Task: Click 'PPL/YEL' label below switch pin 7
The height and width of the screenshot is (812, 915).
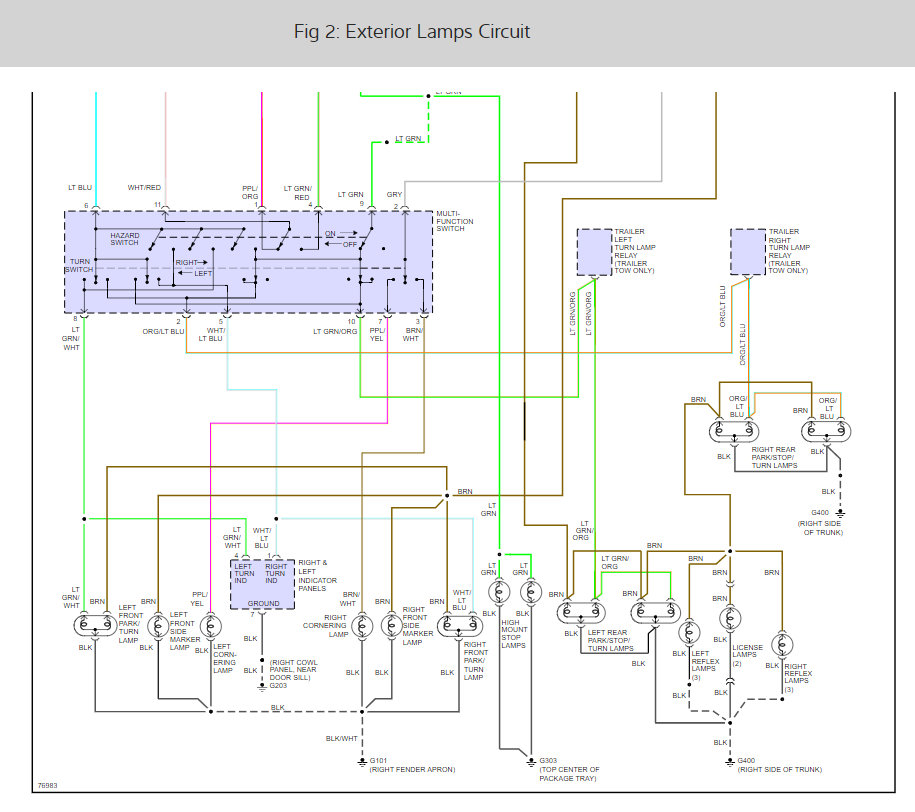Action: [377, 334]
